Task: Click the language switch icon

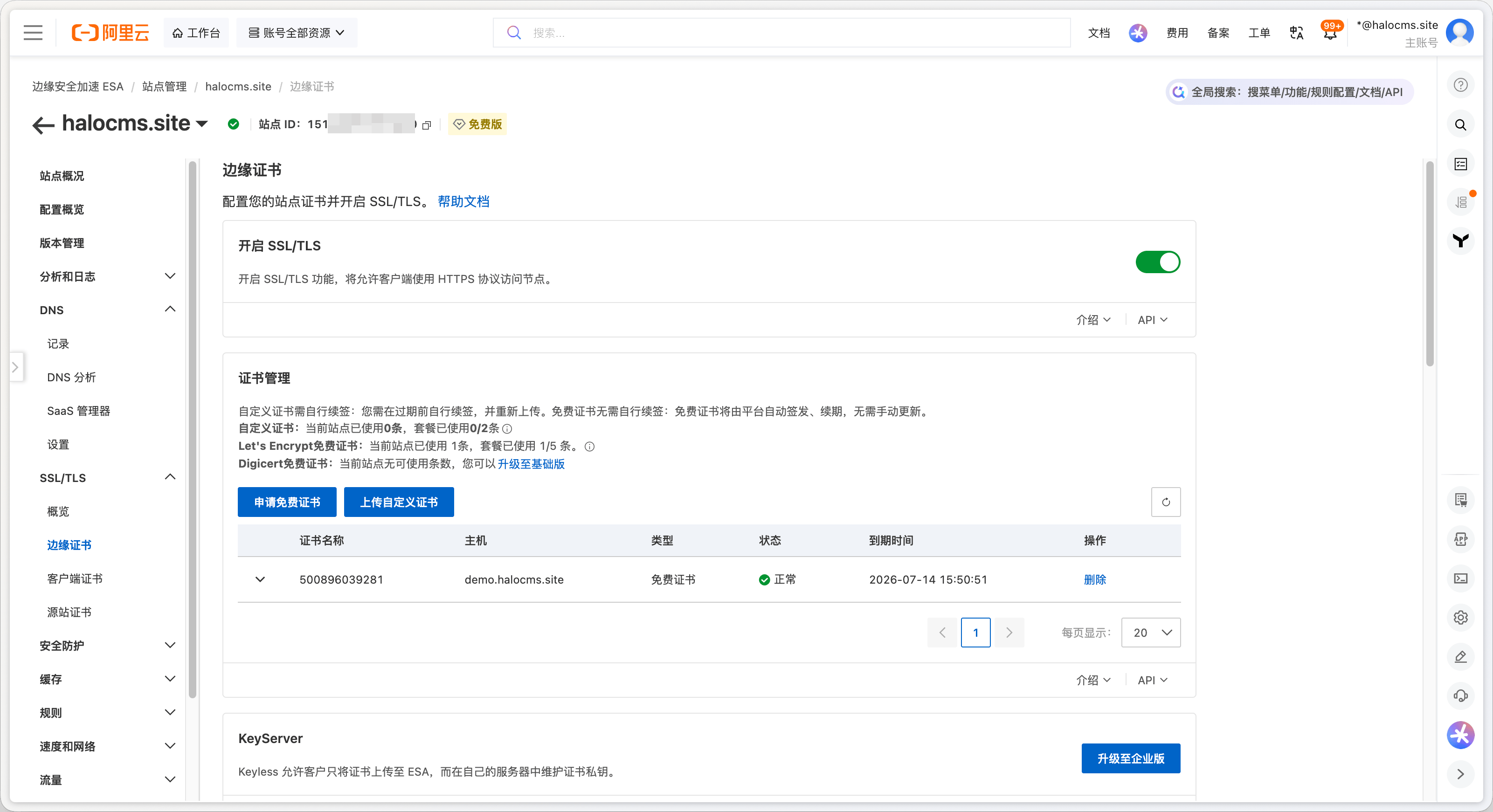Action: pos(1296,33)
